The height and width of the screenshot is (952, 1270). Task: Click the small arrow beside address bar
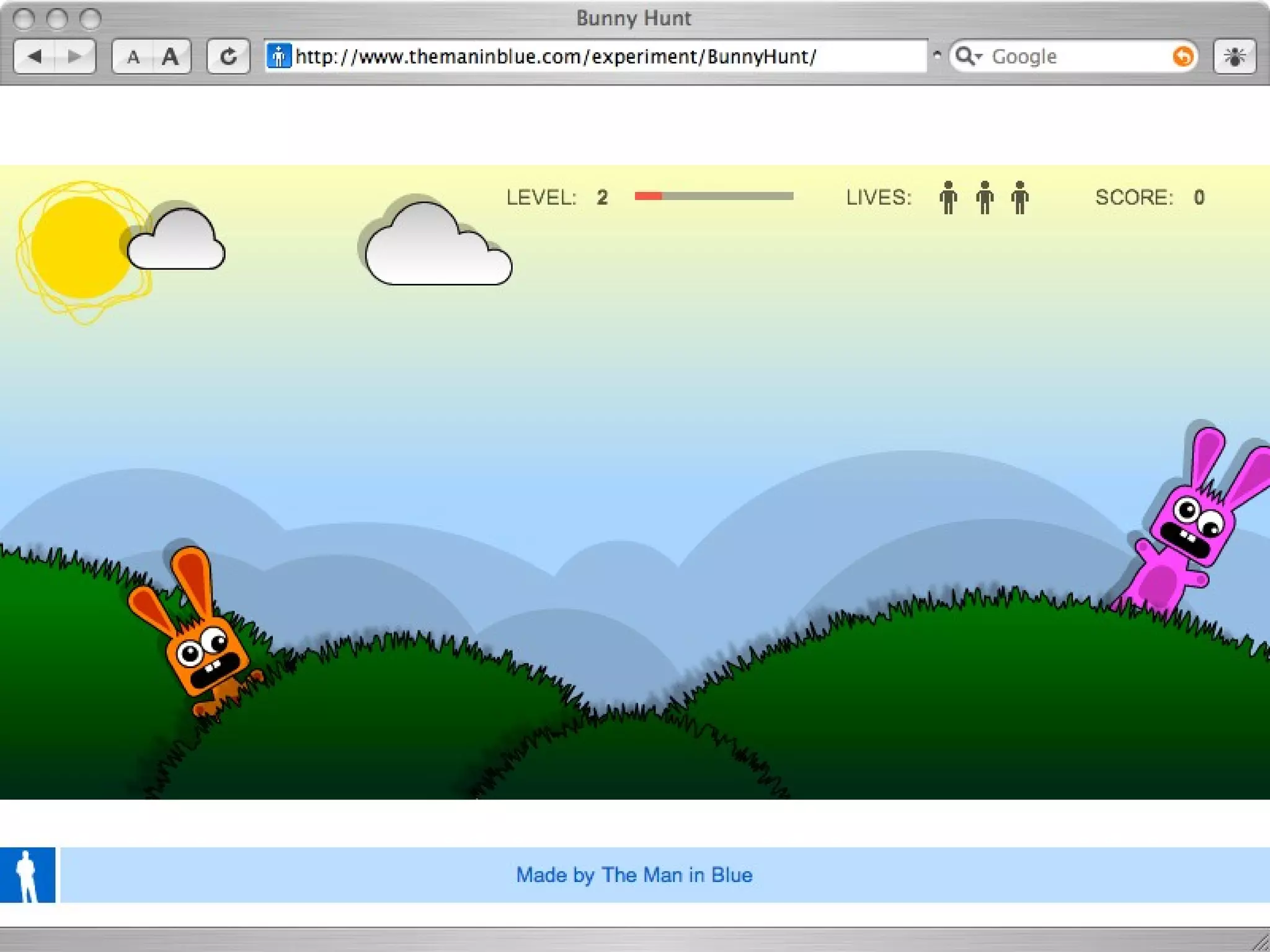937,55
